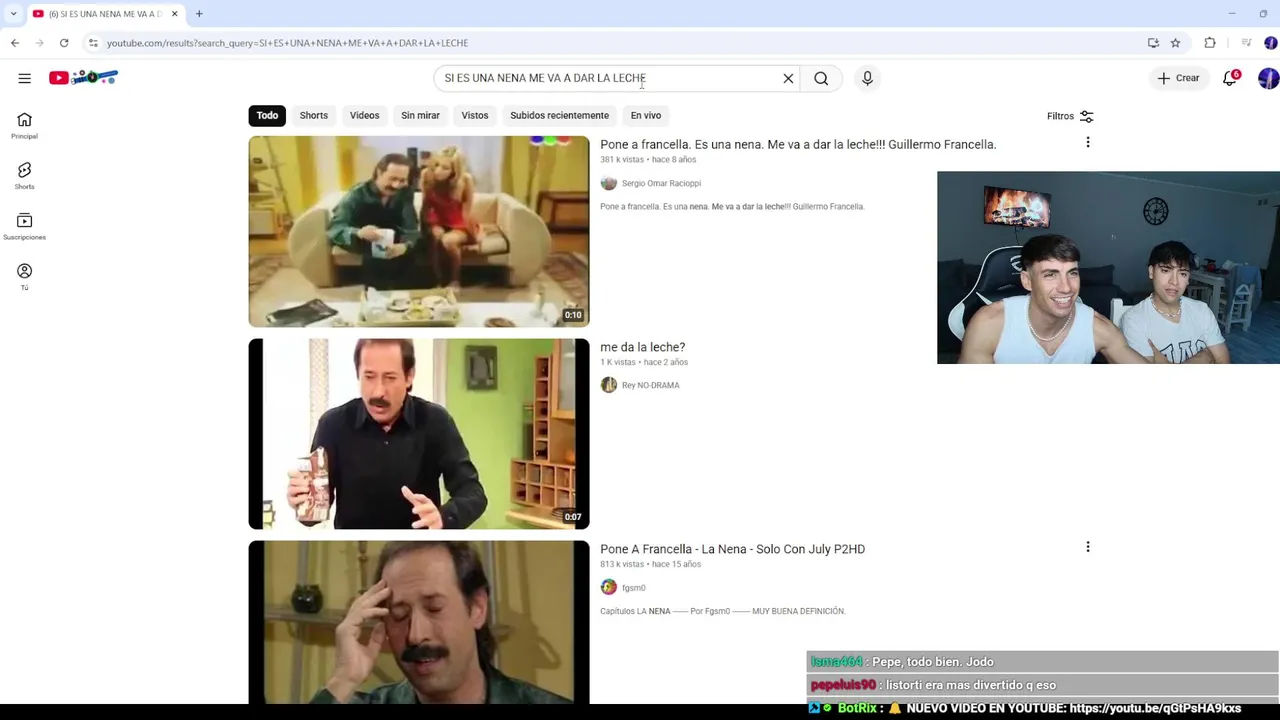This screenshot has width=1280, height=720.
Task: Open Rey NO-DRAMA channel
Action: (650, 385)
